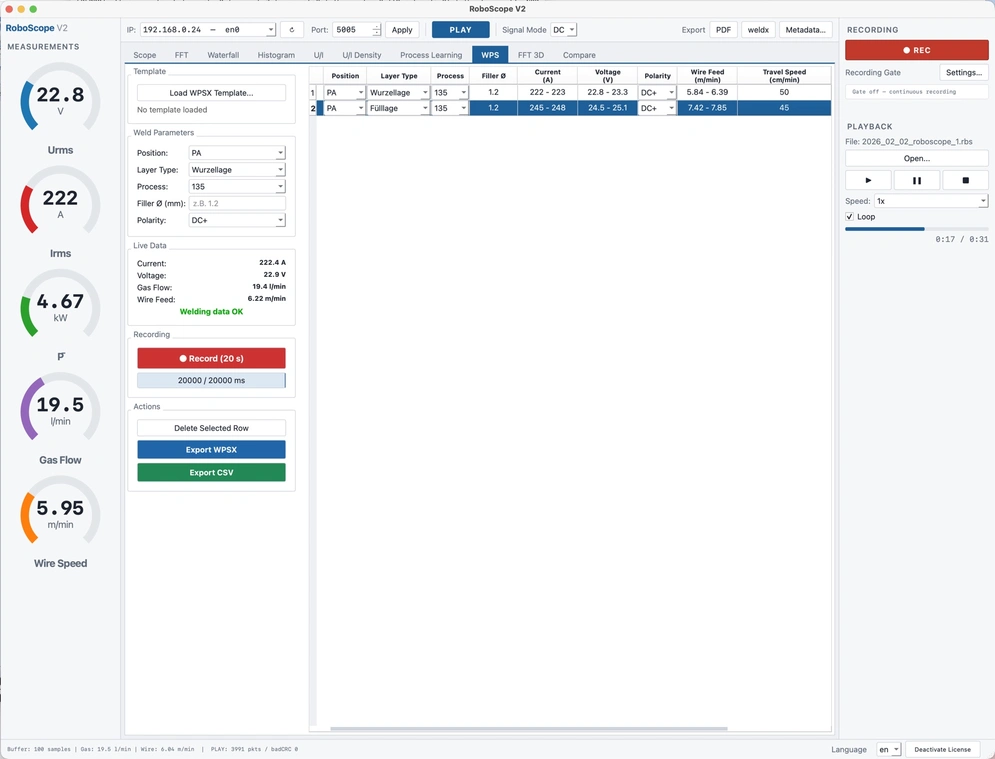Stop playback using the square icon
This screenshot has height=759, width=995.
(965, 180)
